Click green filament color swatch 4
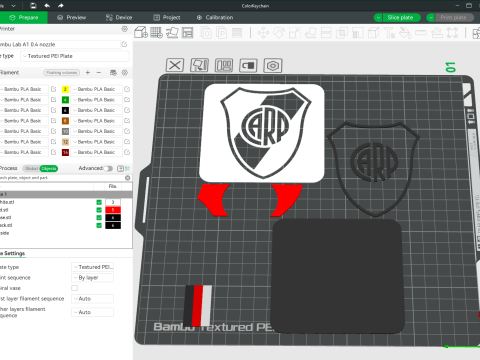 [x=65, y=100]
